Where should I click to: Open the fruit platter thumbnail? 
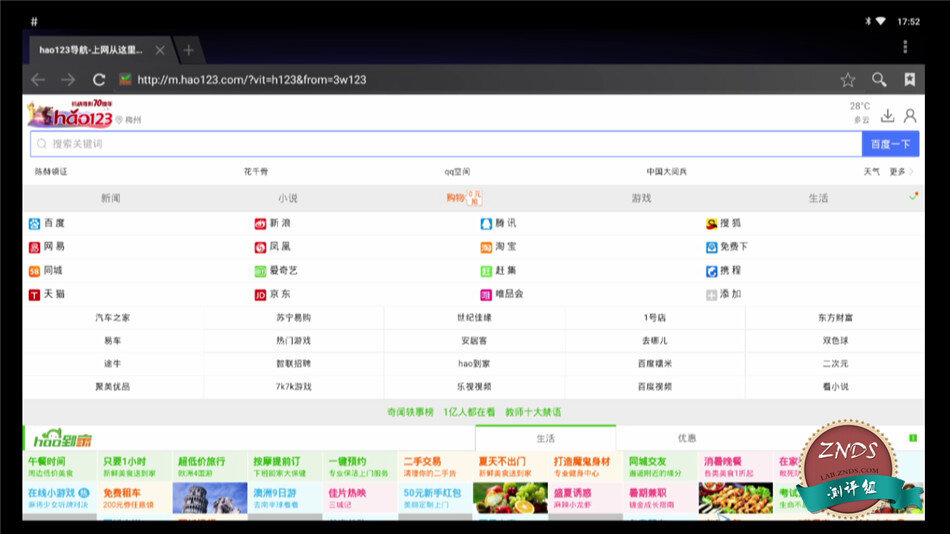coord(510,498)
